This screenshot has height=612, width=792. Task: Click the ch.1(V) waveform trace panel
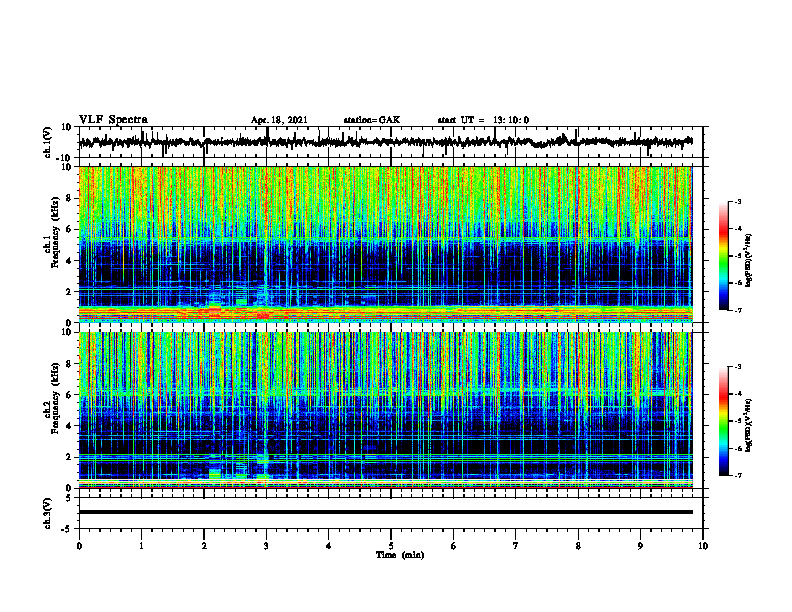tap(391, 142)
